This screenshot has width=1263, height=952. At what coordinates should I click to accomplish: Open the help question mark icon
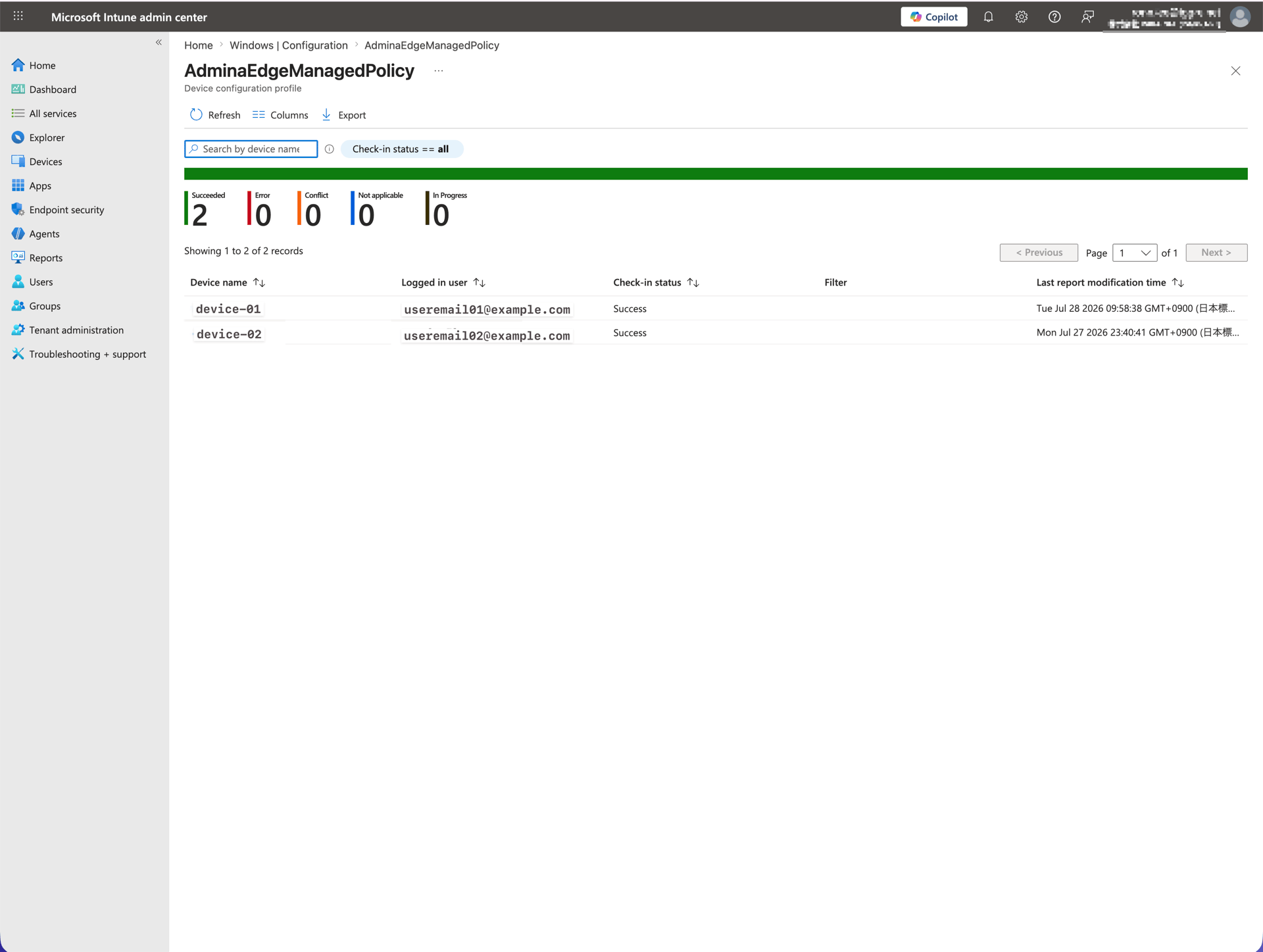pos(1054,17)
